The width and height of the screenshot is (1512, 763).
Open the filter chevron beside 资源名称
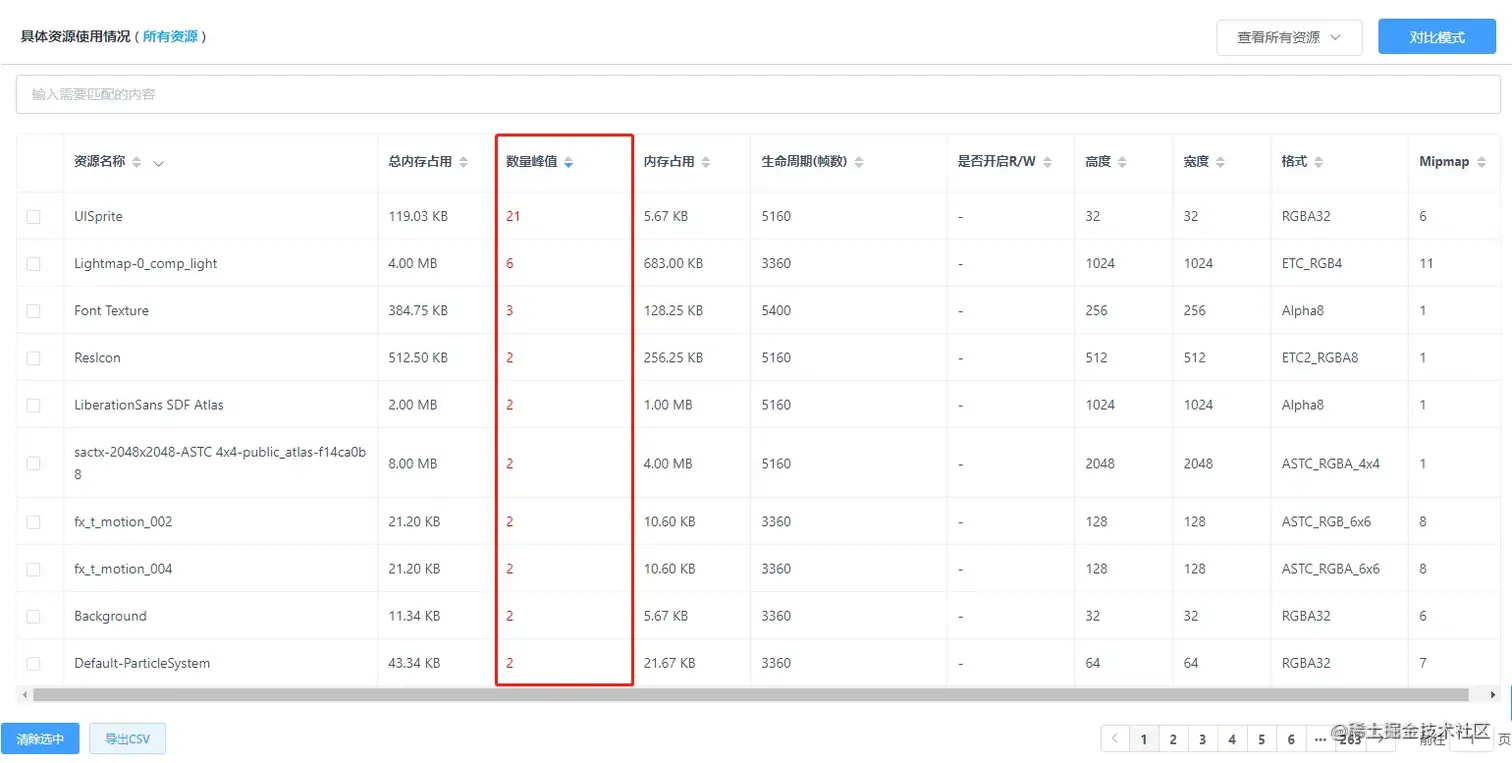158,162
